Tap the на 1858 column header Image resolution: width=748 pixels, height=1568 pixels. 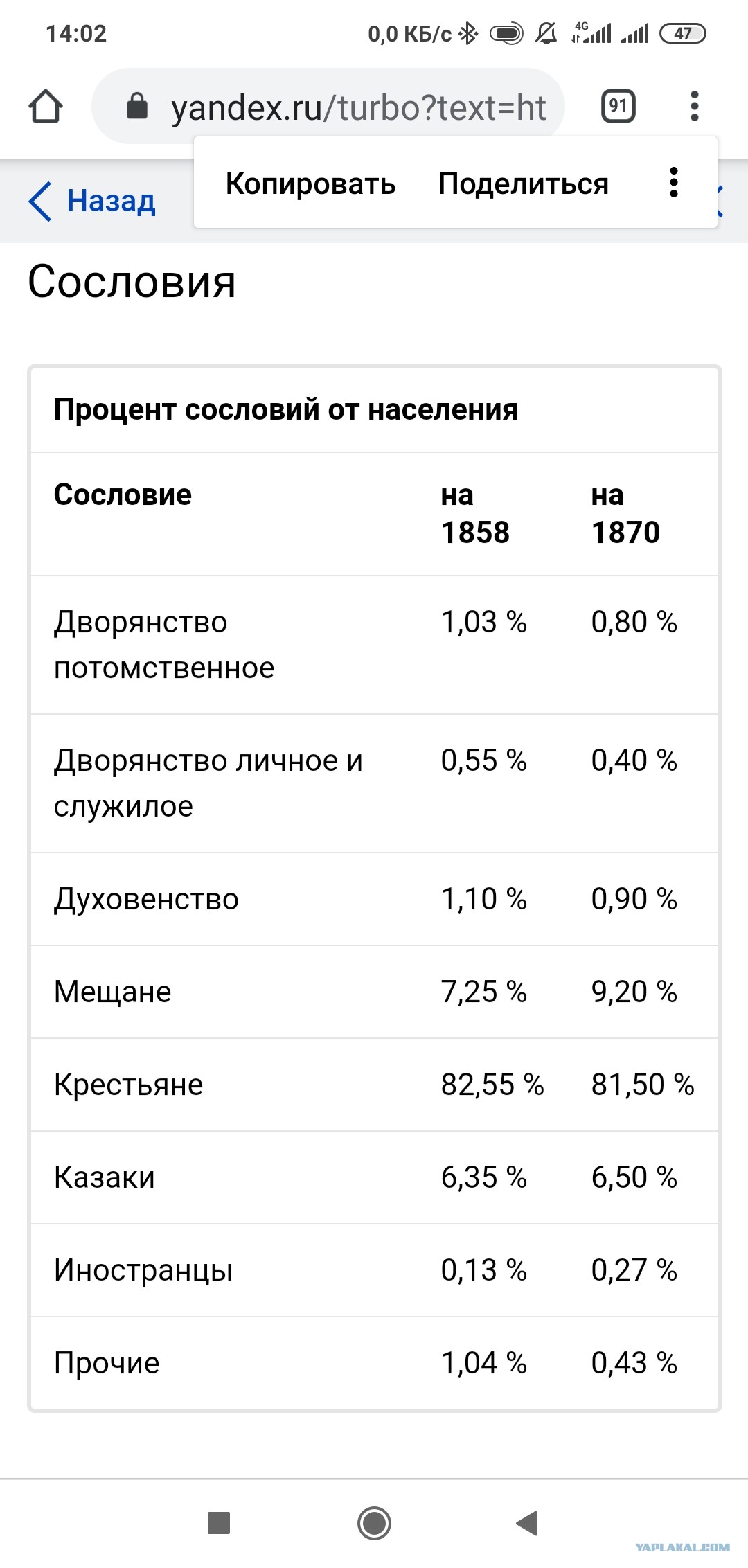pos(475,514)
